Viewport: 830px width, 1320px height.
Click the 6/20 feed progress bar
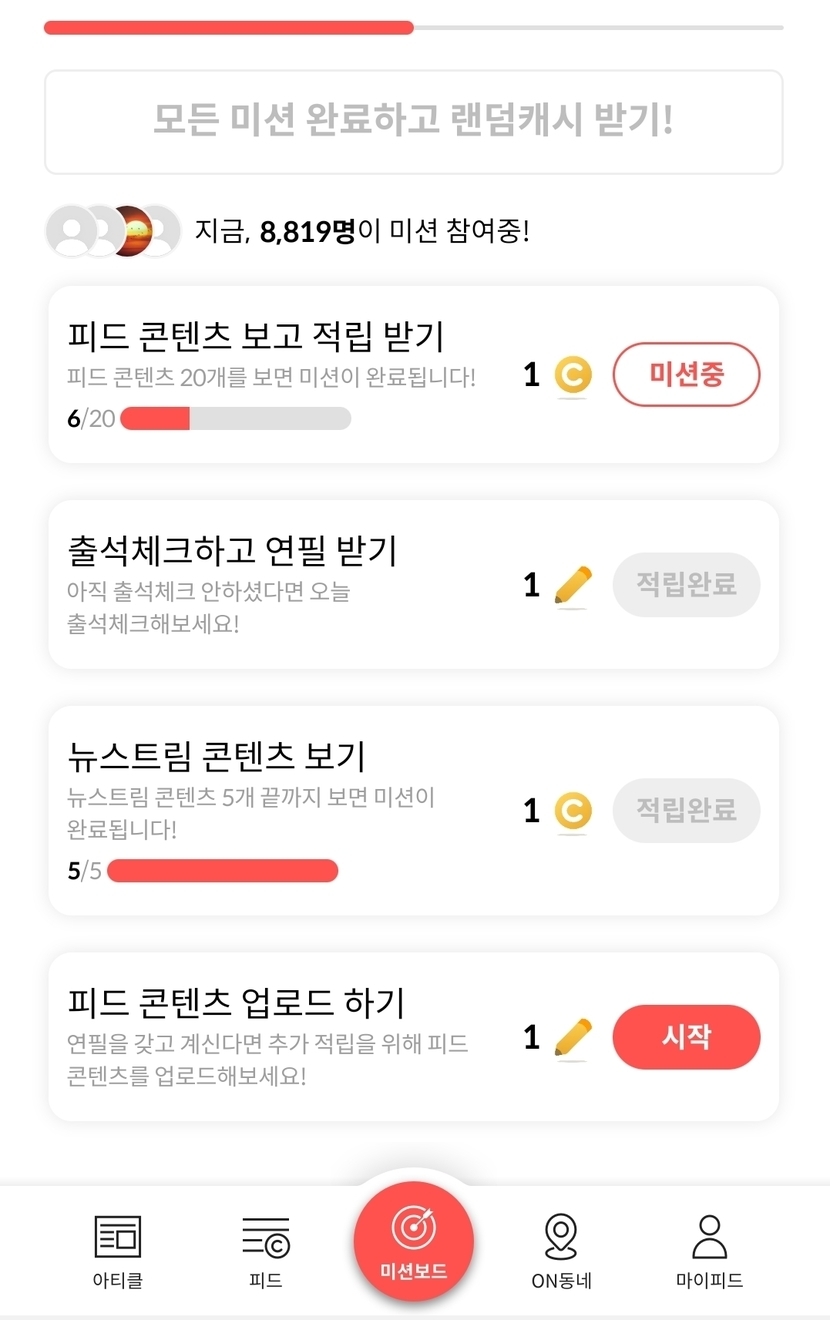(x=235, y=418)
